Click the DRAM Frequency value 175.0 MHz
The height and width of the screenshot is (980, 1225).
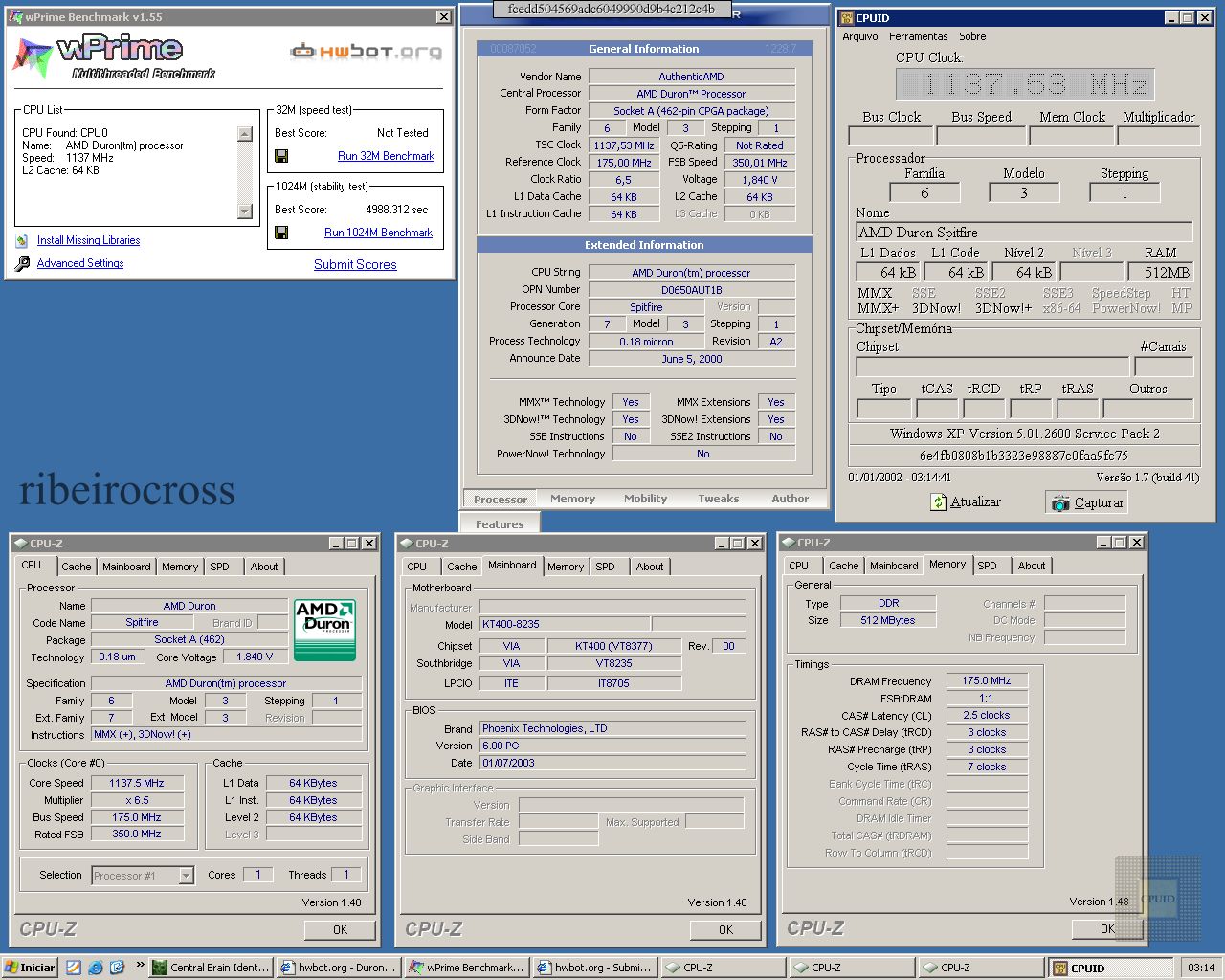point(987,681)
